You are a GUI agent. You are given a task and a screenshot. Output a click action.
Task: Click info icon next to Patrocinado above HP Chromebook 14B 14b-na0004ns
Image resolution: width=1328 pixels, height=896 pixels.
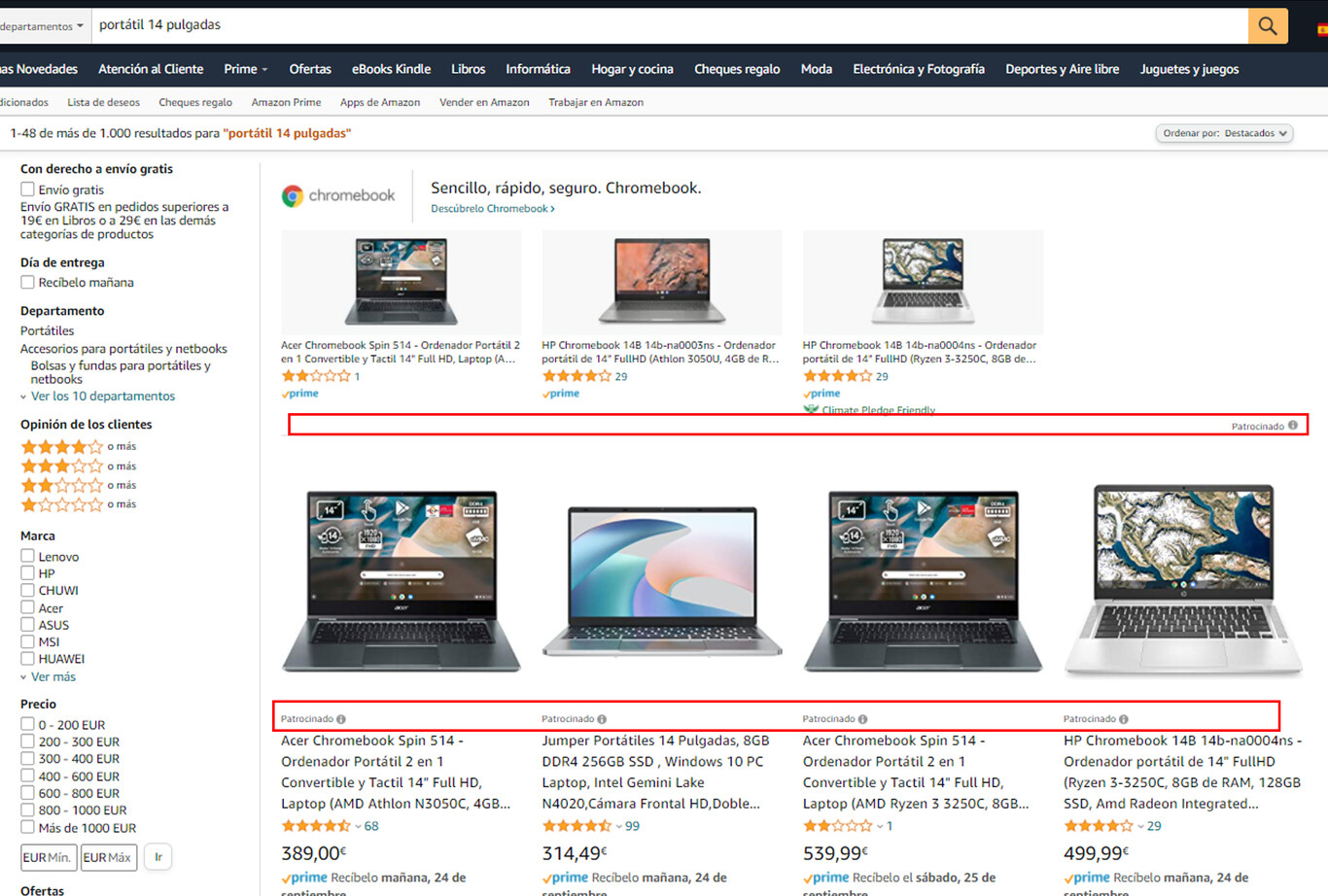pyautogui.click(x=1124, y=719)
